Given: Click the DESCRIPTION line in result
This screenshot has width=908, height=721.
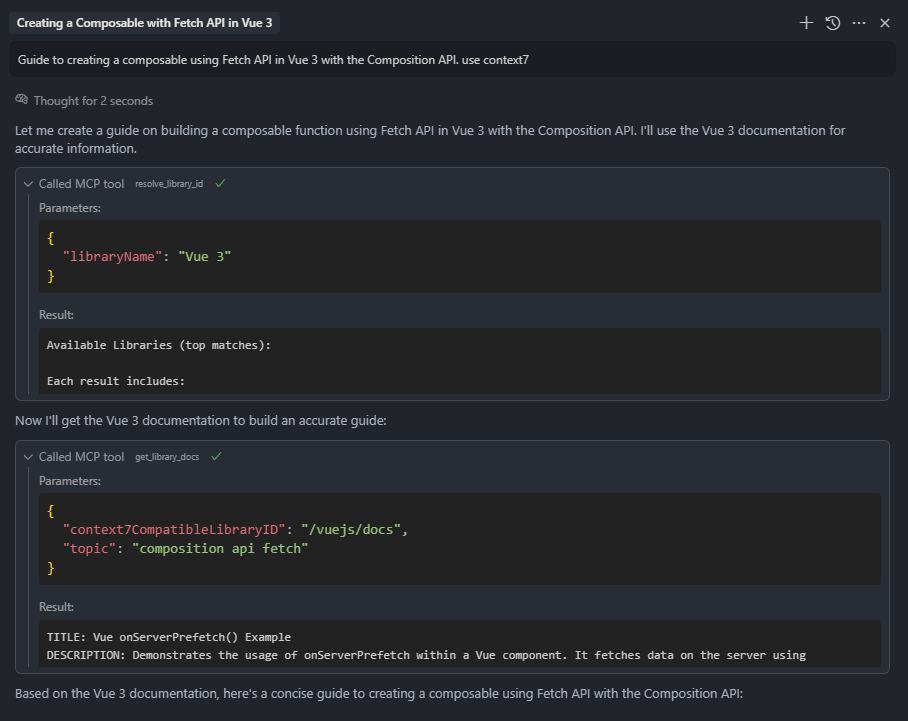Looking at the screenshot, I should (x=426, y=655).
